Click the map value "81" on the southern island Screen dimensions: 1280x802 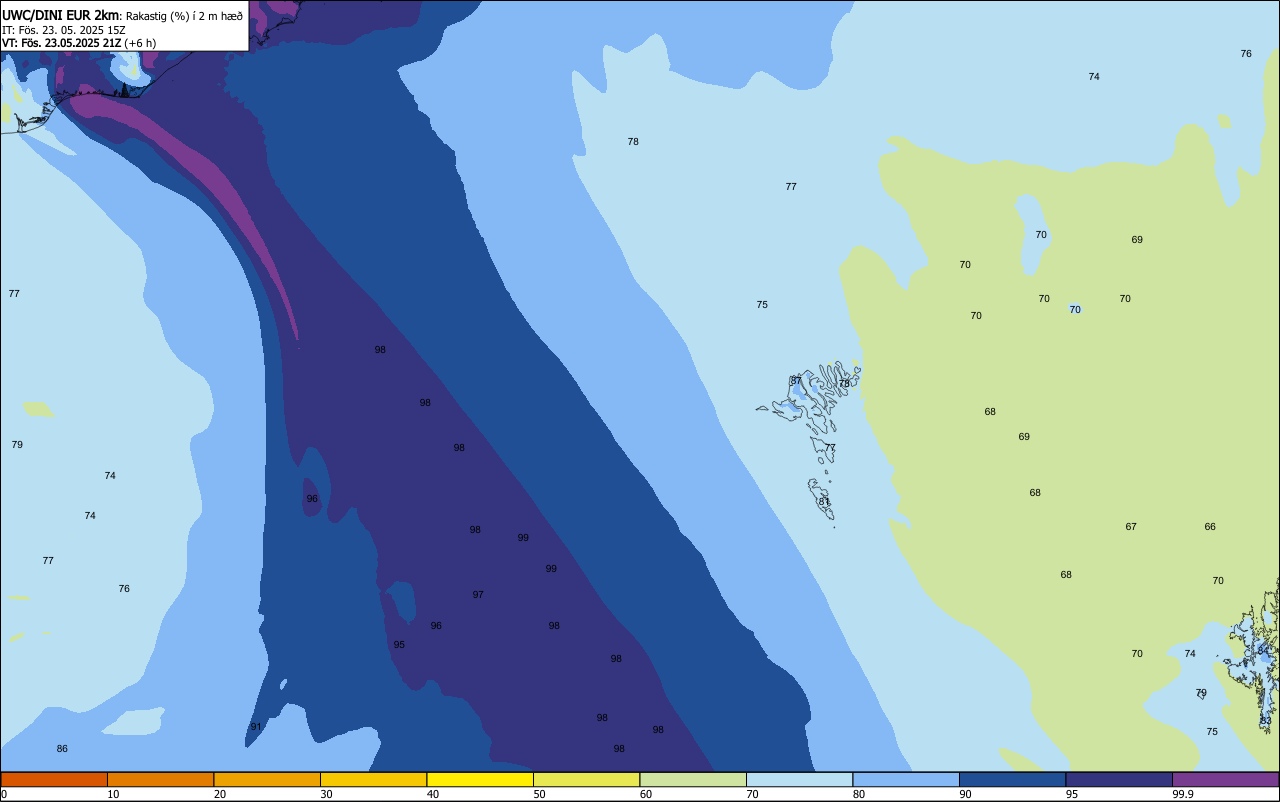click(x=824, y=501)
